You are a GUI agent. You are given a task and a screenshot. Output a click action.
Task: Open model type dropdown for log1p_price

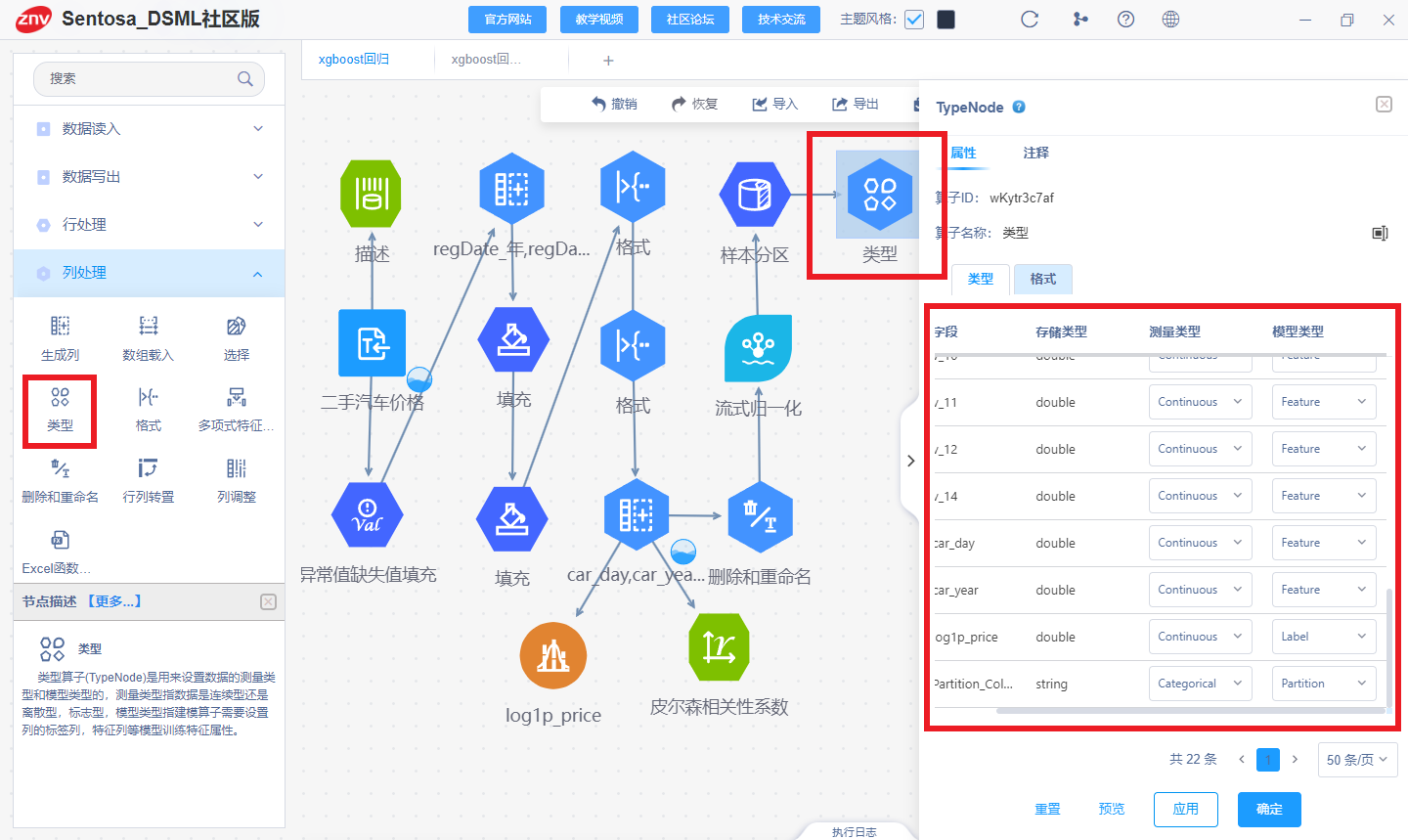point(1324,637)
